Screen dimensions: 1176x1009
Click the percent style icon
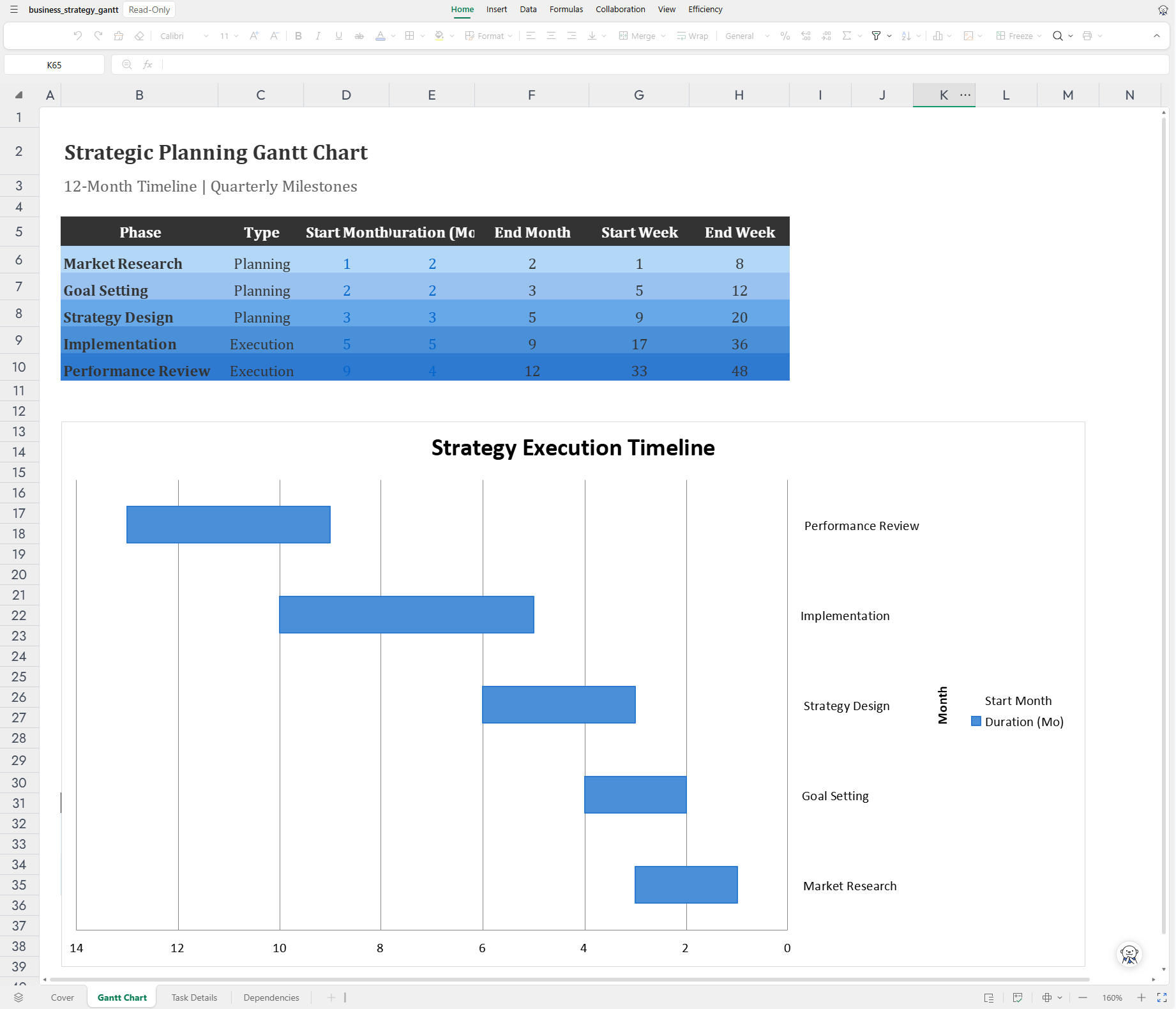[785, 36]
